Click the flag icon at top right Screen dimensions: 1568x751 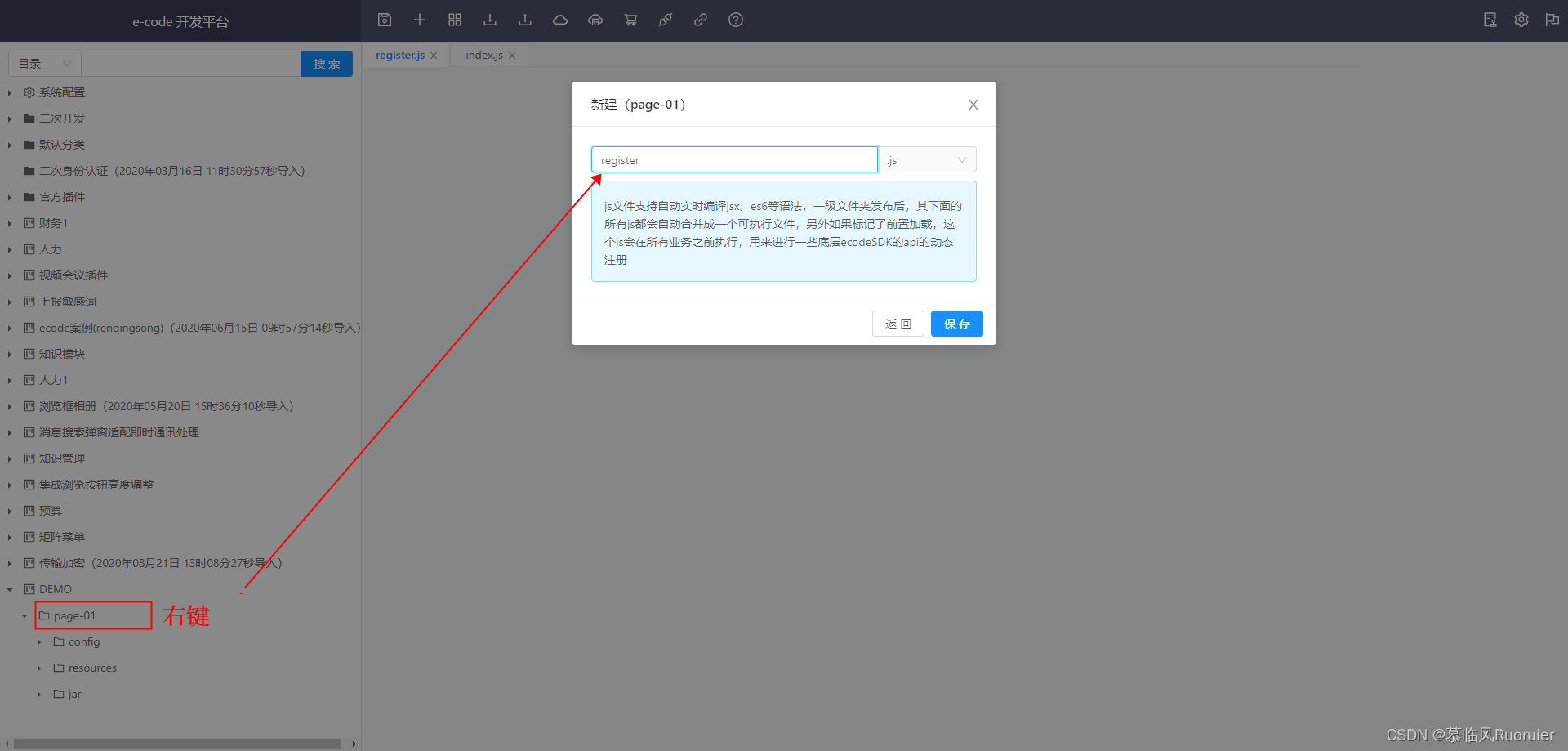click(x=1552, y=20)
